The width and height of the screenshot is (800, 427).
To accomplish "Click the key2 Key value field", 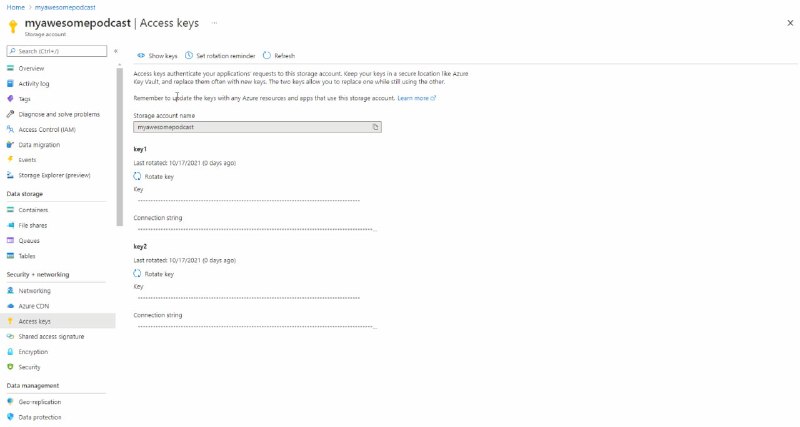I will (248, 297).
